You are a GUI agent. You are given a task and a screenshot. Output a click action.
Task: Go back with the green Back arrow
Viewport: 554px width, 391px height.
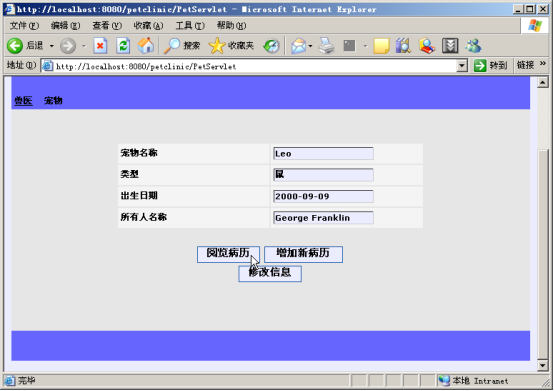click(15, 46)
